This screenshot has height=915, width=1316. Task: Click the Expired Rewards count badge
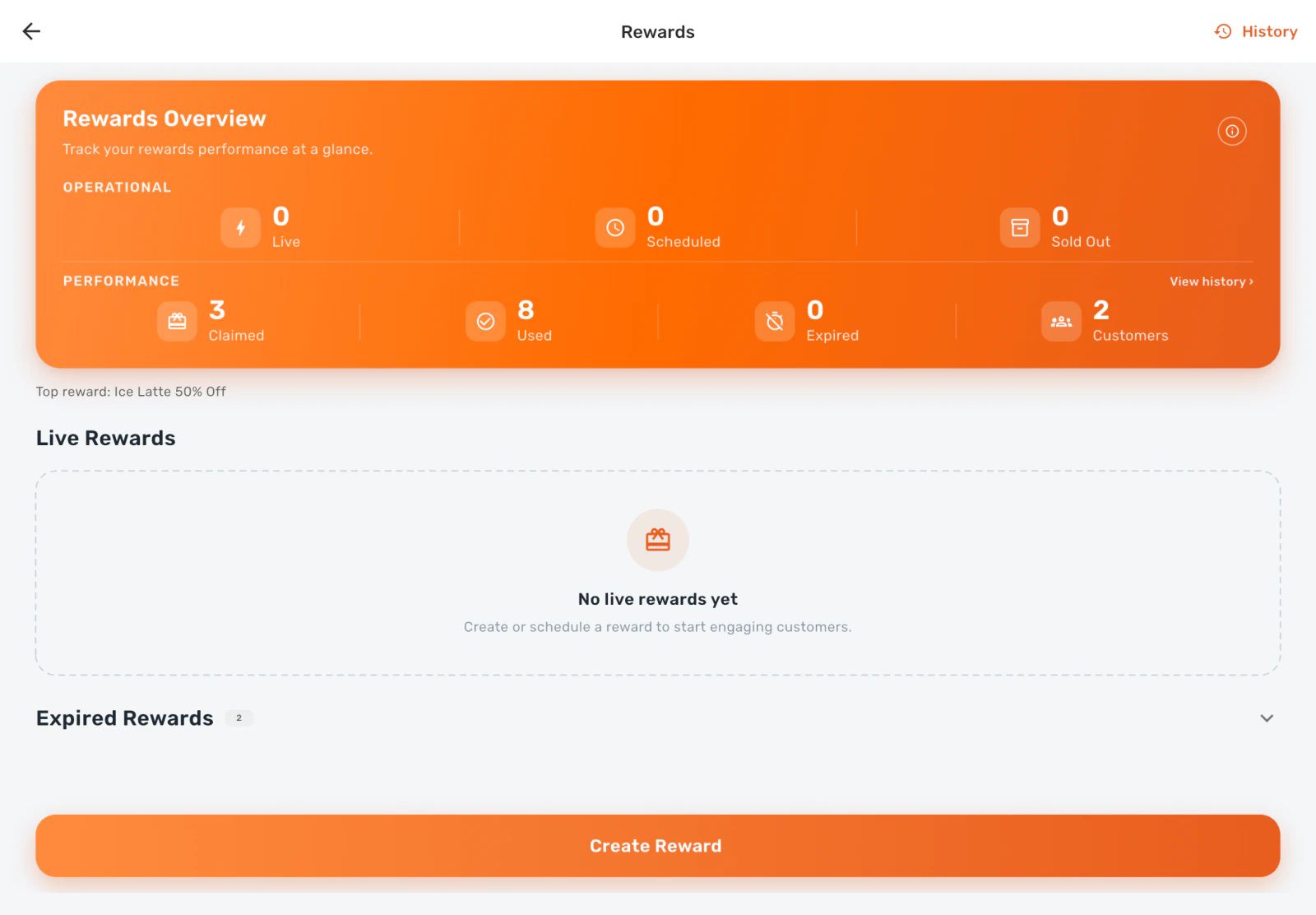pyautogui.click(x=239, y=718)
